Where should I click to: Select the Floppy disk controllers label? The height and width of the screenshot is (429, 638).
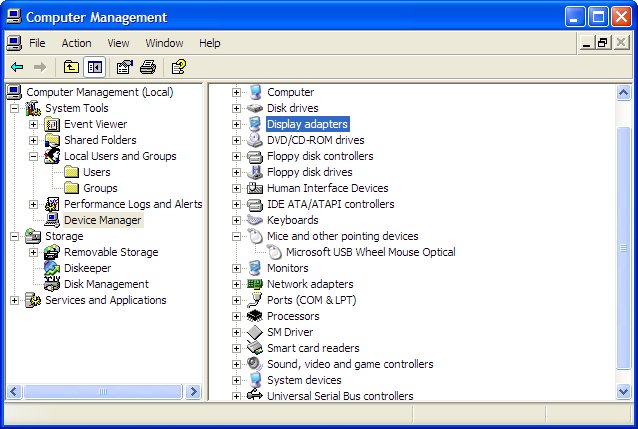(x=320, y=156)
